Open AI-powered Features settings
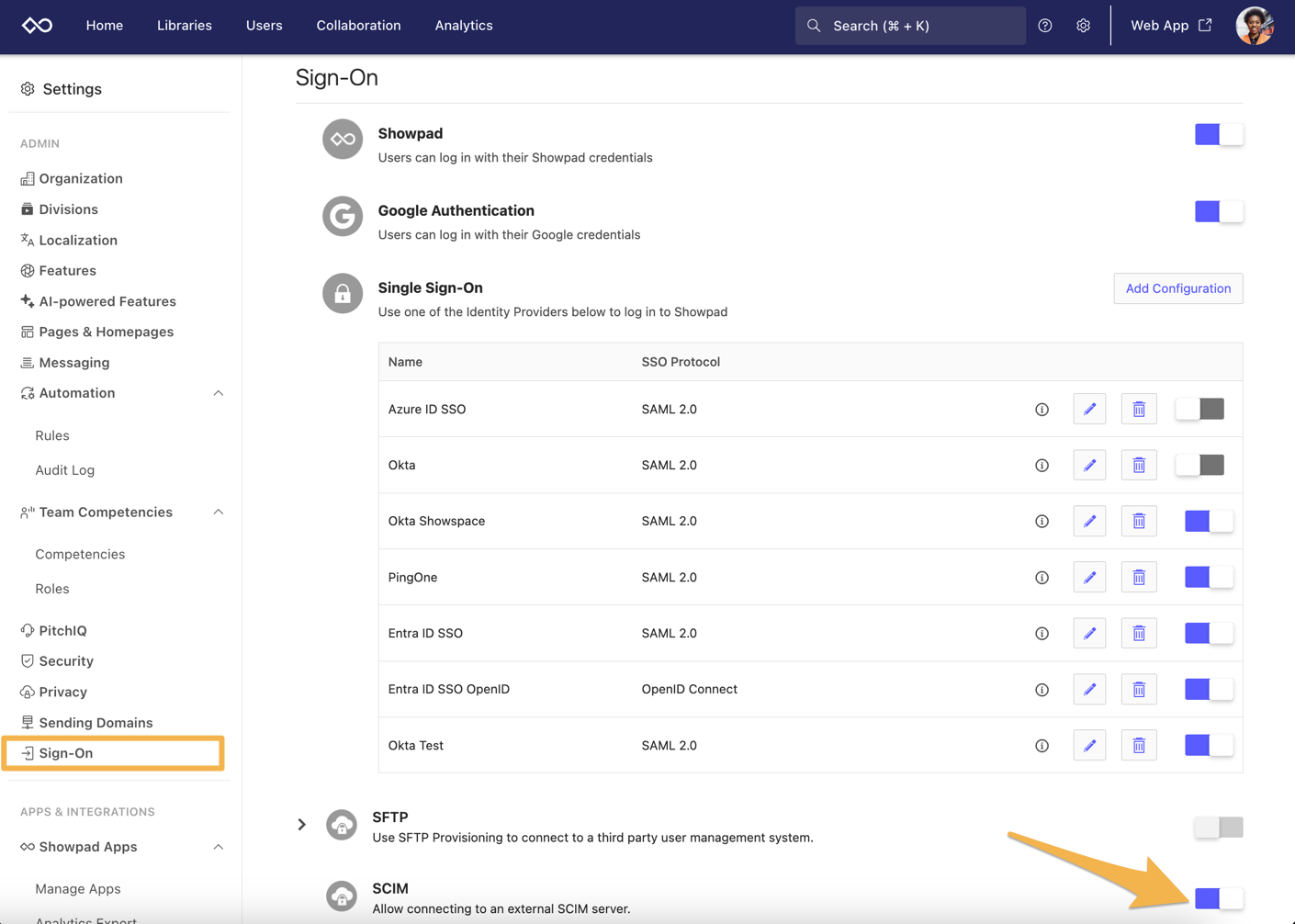The width and height of the screenshot is (1295, 924). pos(98,301)
